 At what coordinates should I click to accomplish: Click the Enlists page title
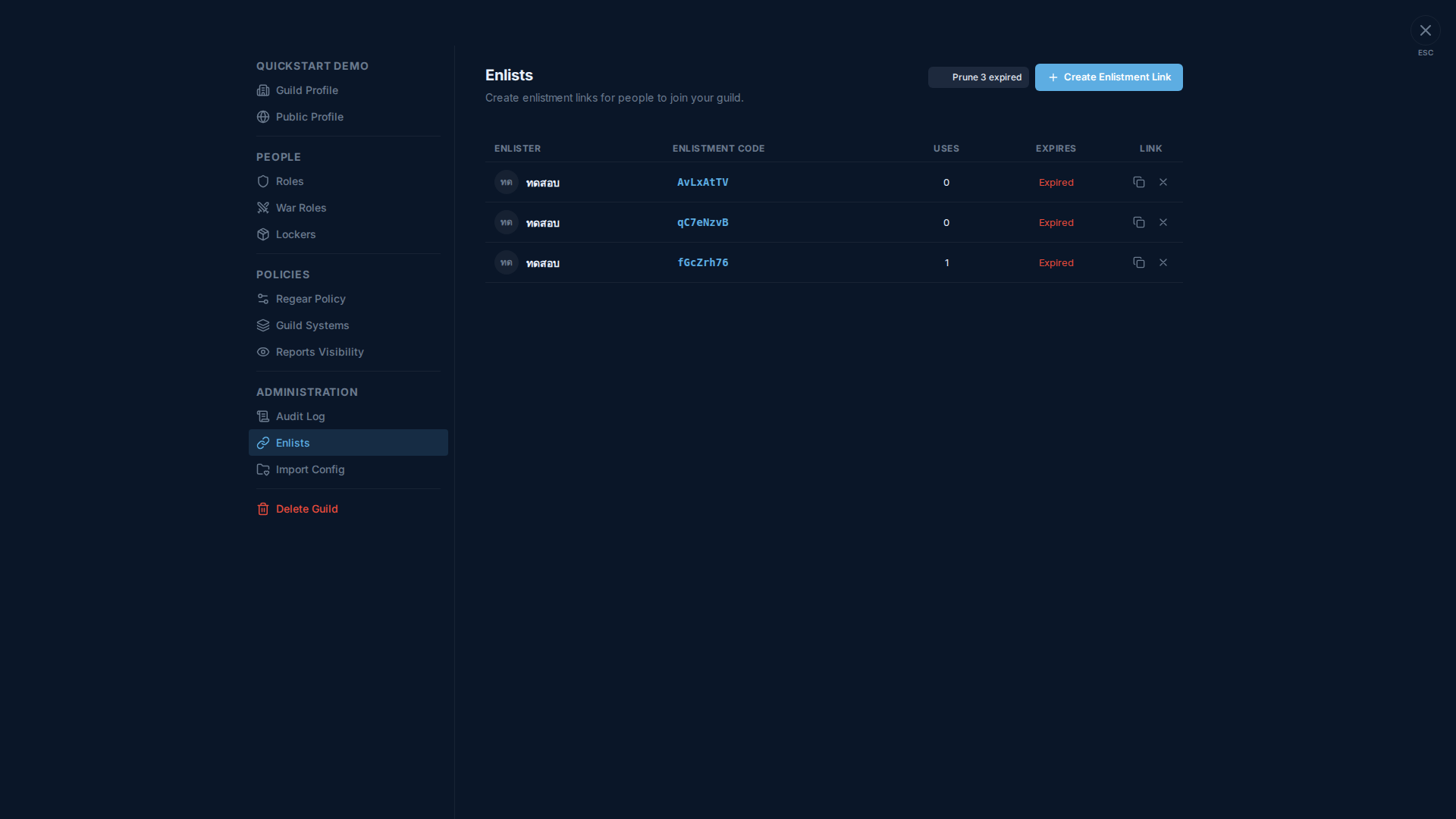click(509, 75)
